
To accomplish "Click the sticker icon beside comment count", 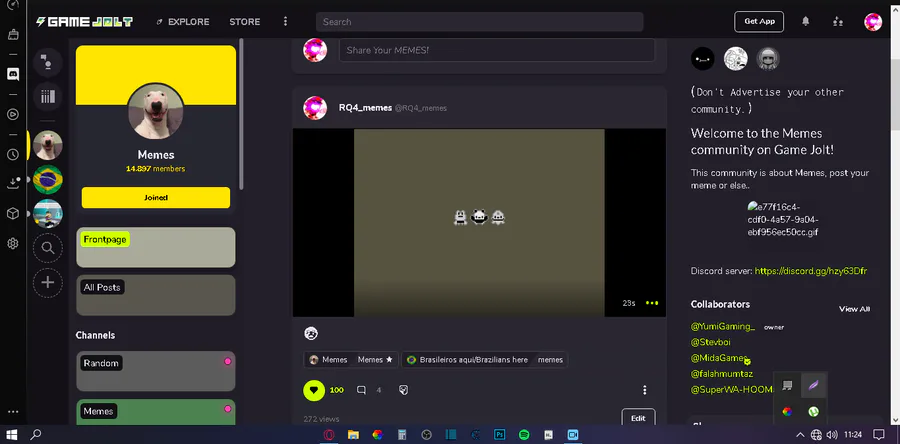I will (x=404, y=390).
